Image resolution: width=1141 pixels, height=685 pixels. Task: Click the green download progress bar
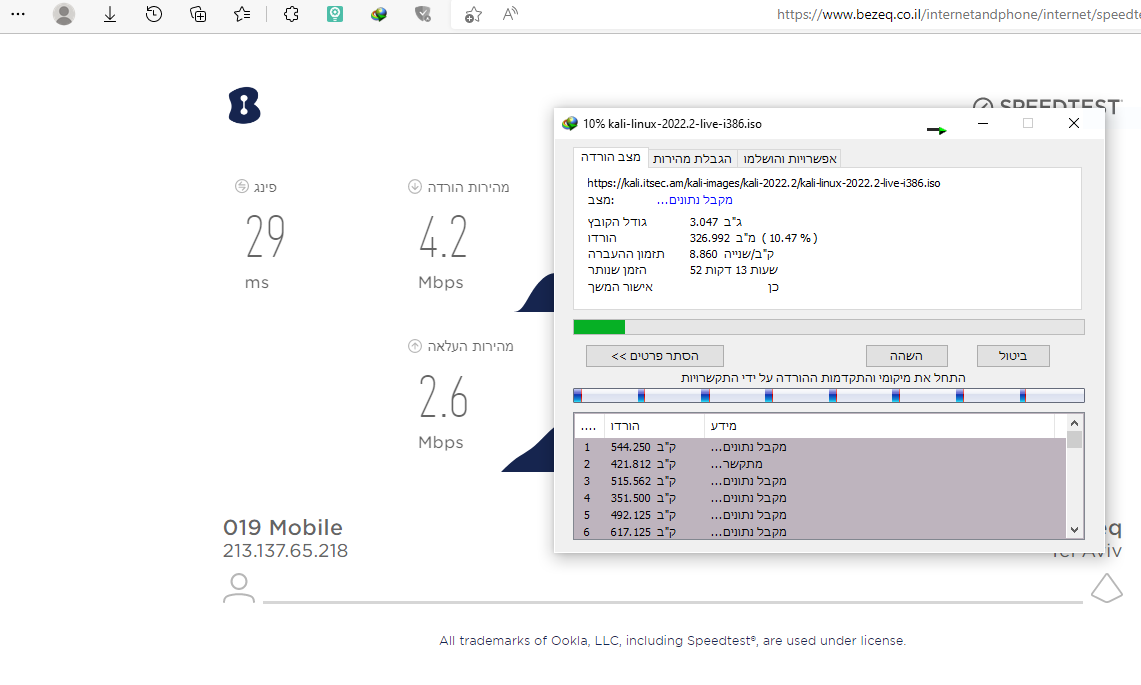point(829,327)
